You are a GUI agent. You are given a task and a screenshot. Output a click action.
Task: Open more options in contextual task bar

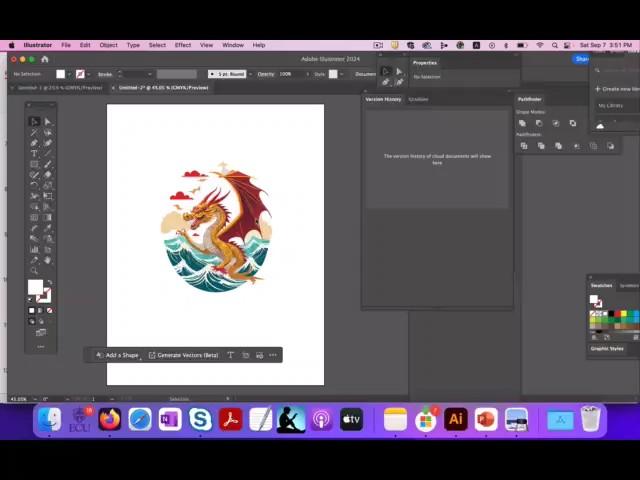273,355
